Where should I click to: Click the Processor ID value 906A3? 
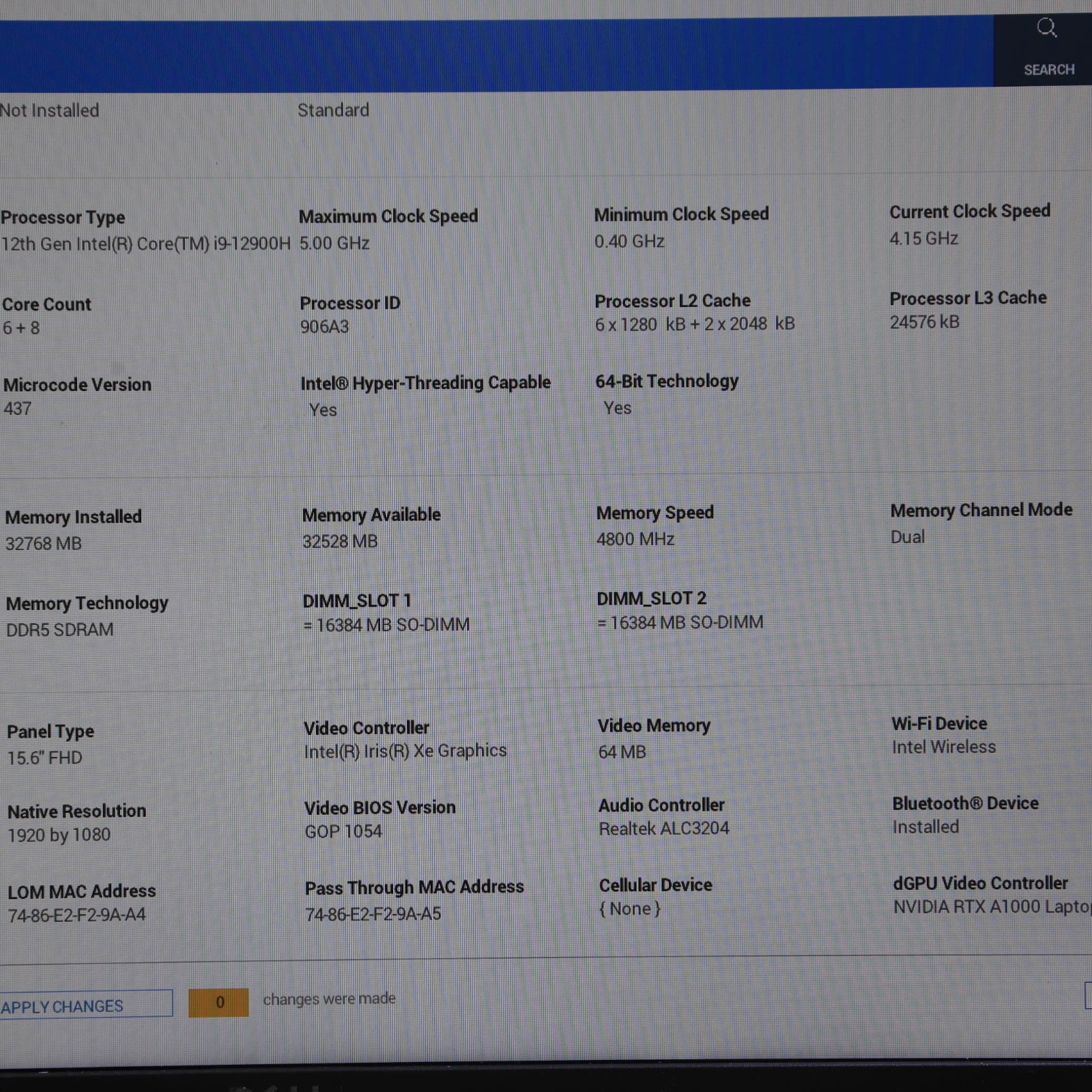[324, 326]
